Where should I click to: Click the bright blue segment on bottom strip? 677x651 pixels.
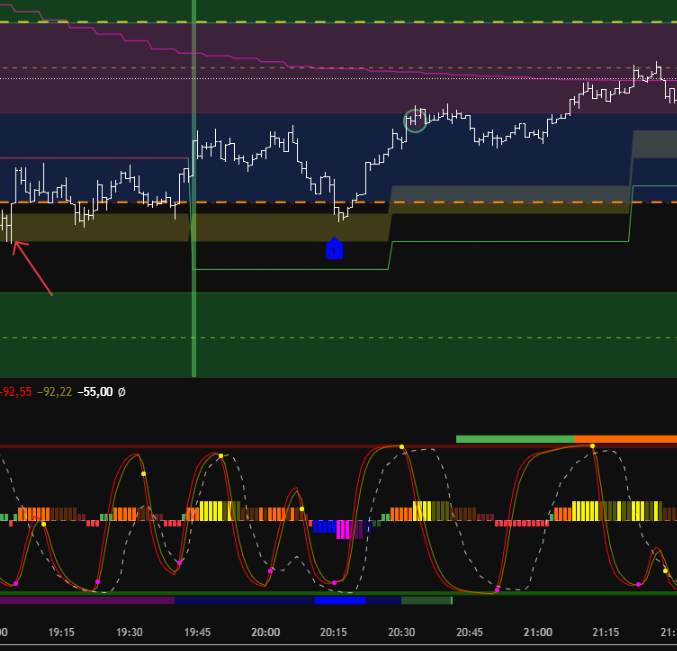(339, 600)
